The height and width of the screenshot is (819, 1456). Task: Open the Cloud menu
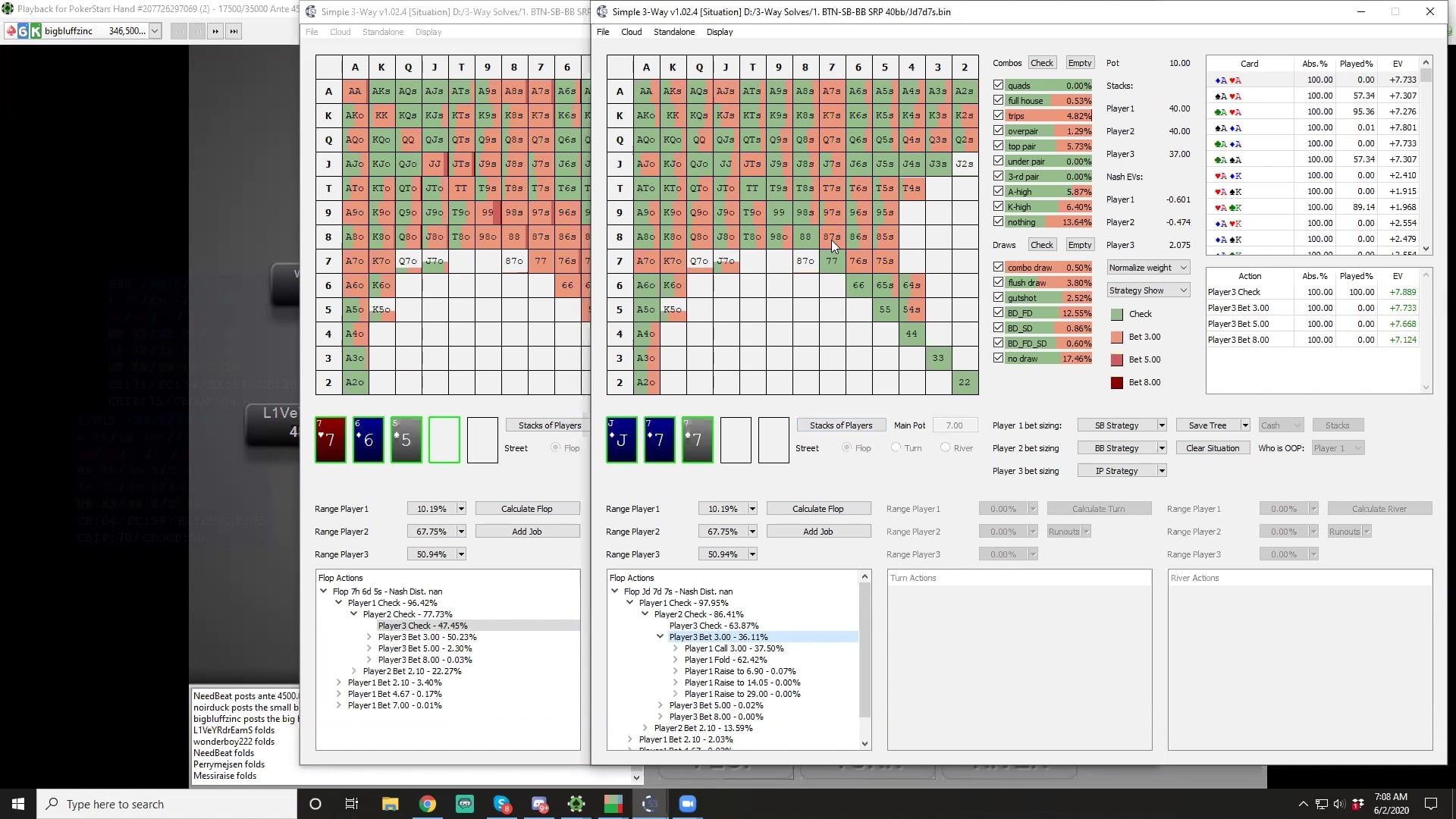(x=631, y=32)
